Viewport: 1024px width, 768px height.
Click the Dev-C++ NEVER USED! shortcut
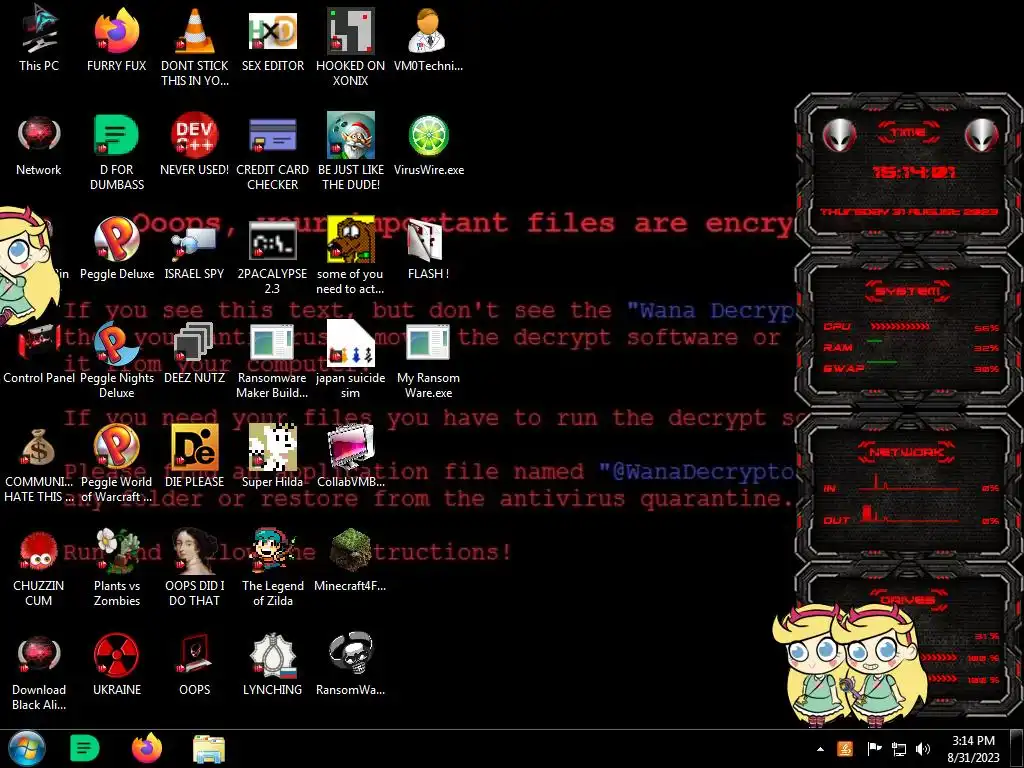(x=195, y=145)
